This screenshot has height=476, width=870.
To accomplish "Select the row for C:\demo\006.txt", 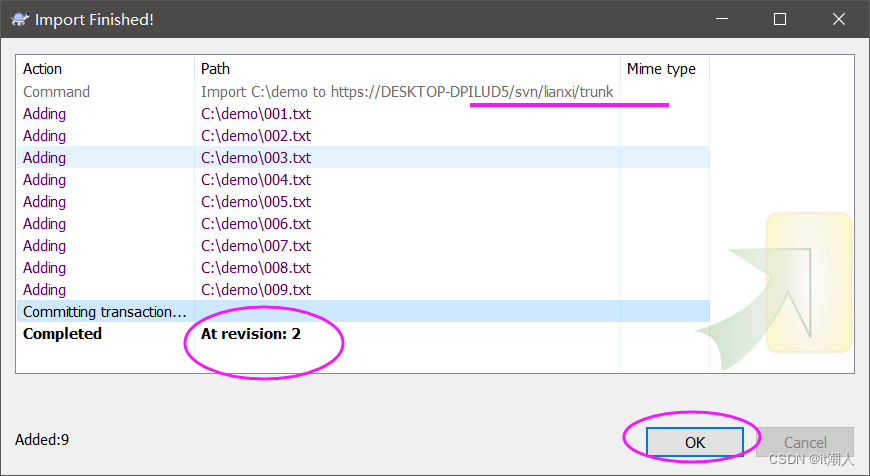I will pos(363,224).
